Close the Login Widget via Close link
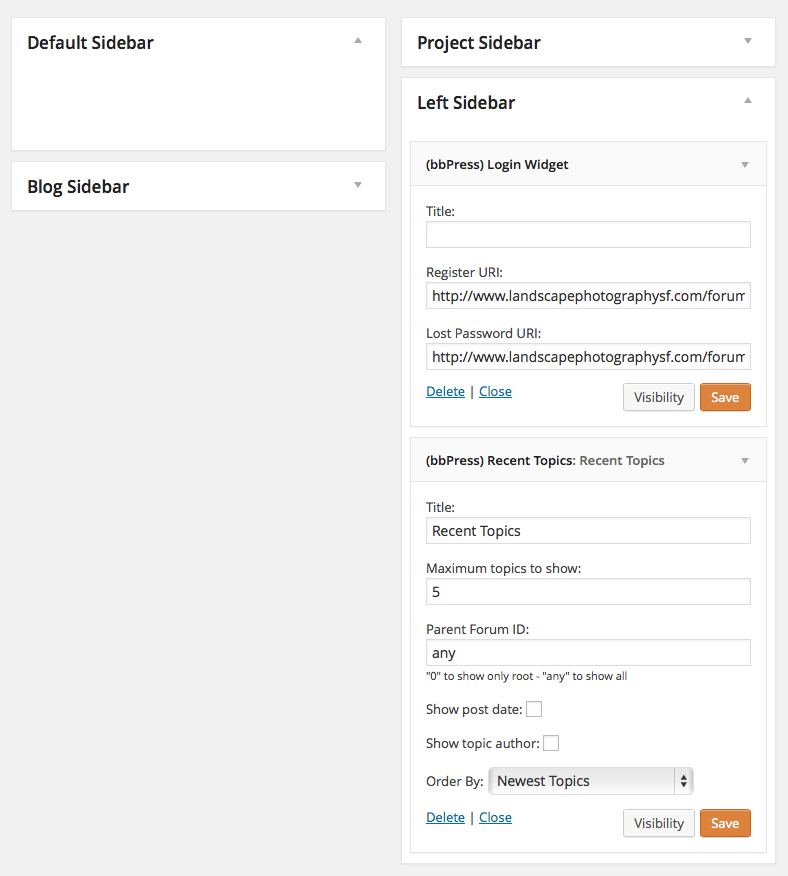Image resolution: width=788 pixels, height=876 pixels. [495, 392]
